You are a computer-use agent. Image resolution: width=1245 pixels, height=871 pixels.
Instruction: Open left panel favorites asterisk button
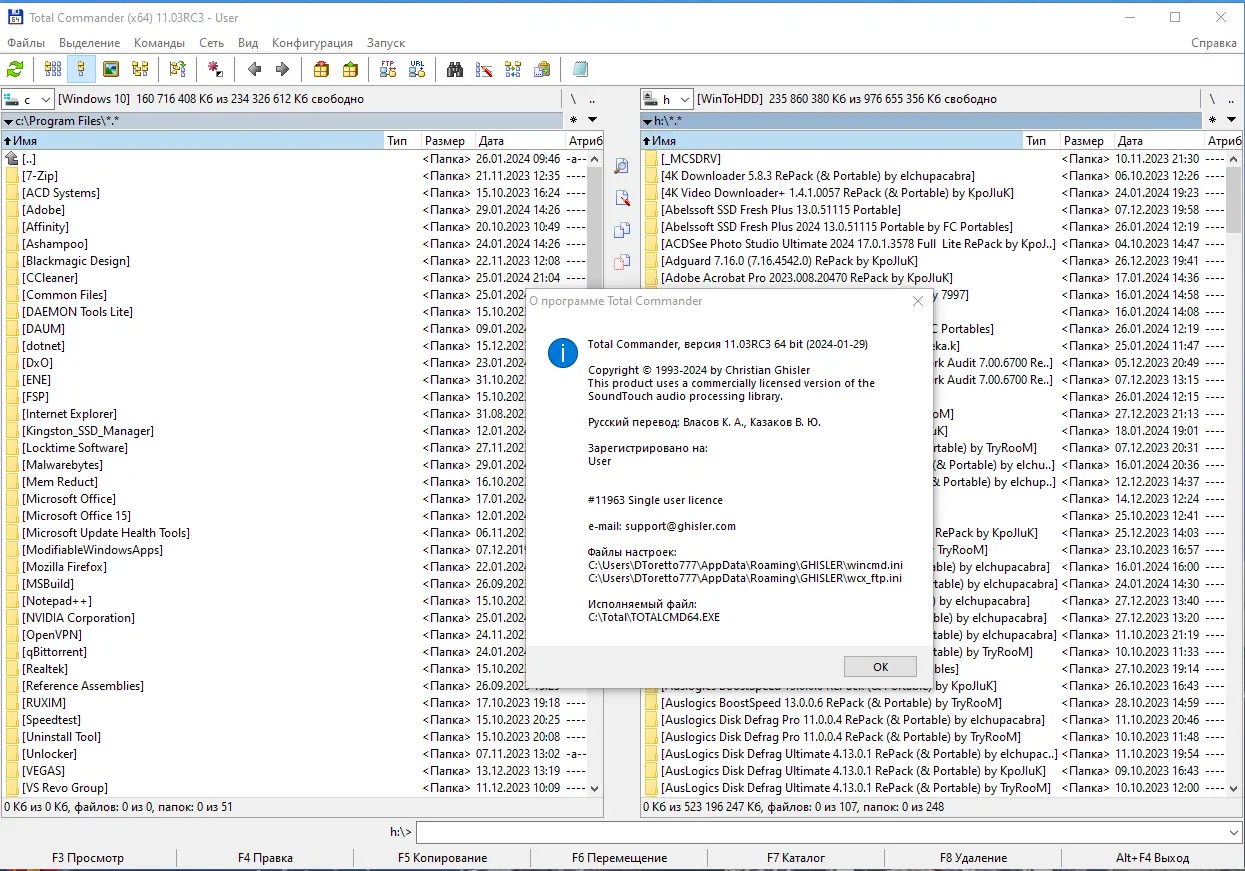(573, 121)
